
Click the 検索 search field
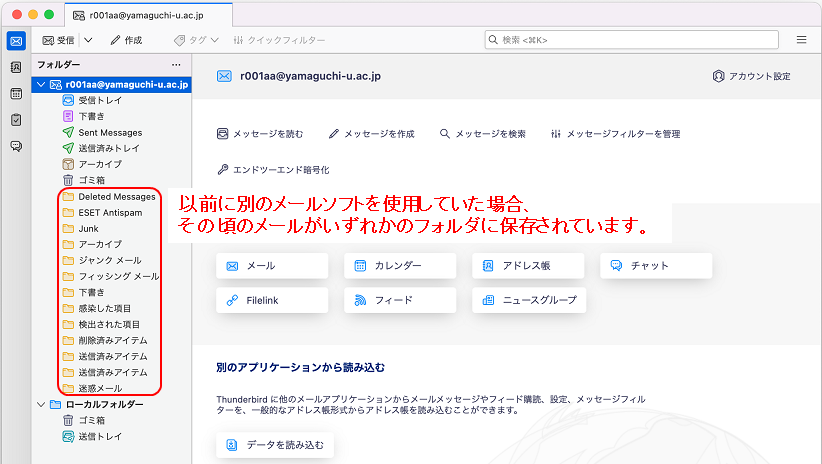(x=632, y=40)
